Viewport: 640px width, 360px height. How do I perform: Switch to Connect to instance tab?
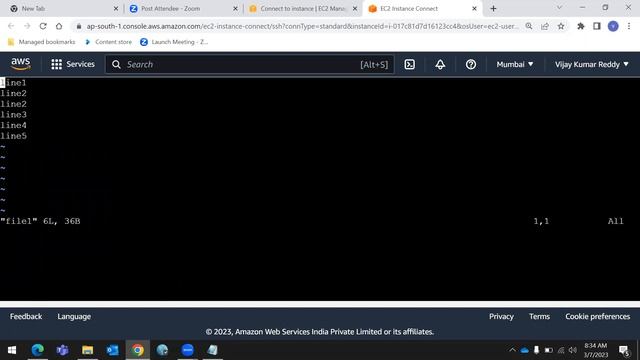pos(303,9)
